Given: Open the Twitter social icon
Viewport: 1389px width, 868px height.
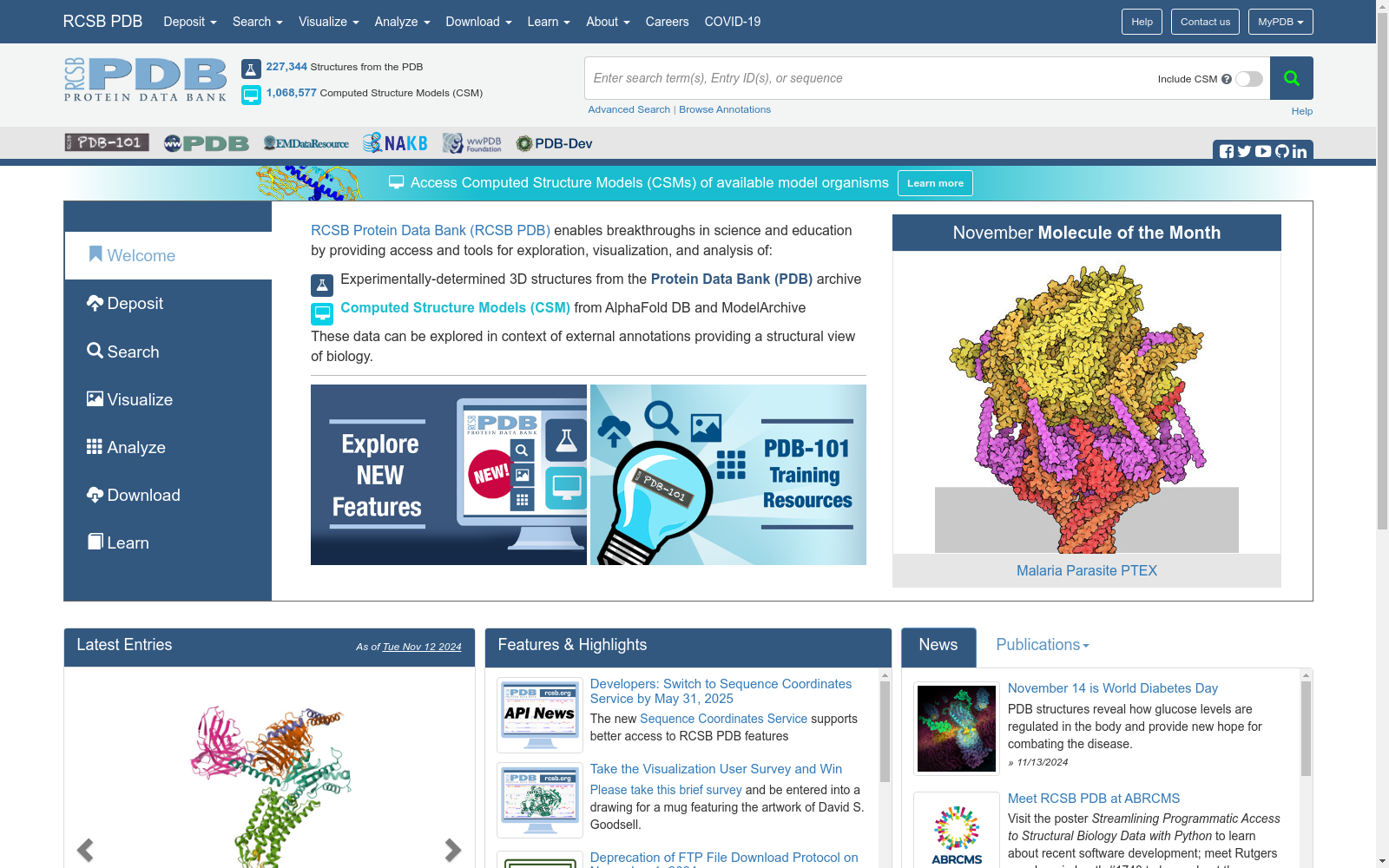Looking at the screenshot, I should click(1244, 151).
